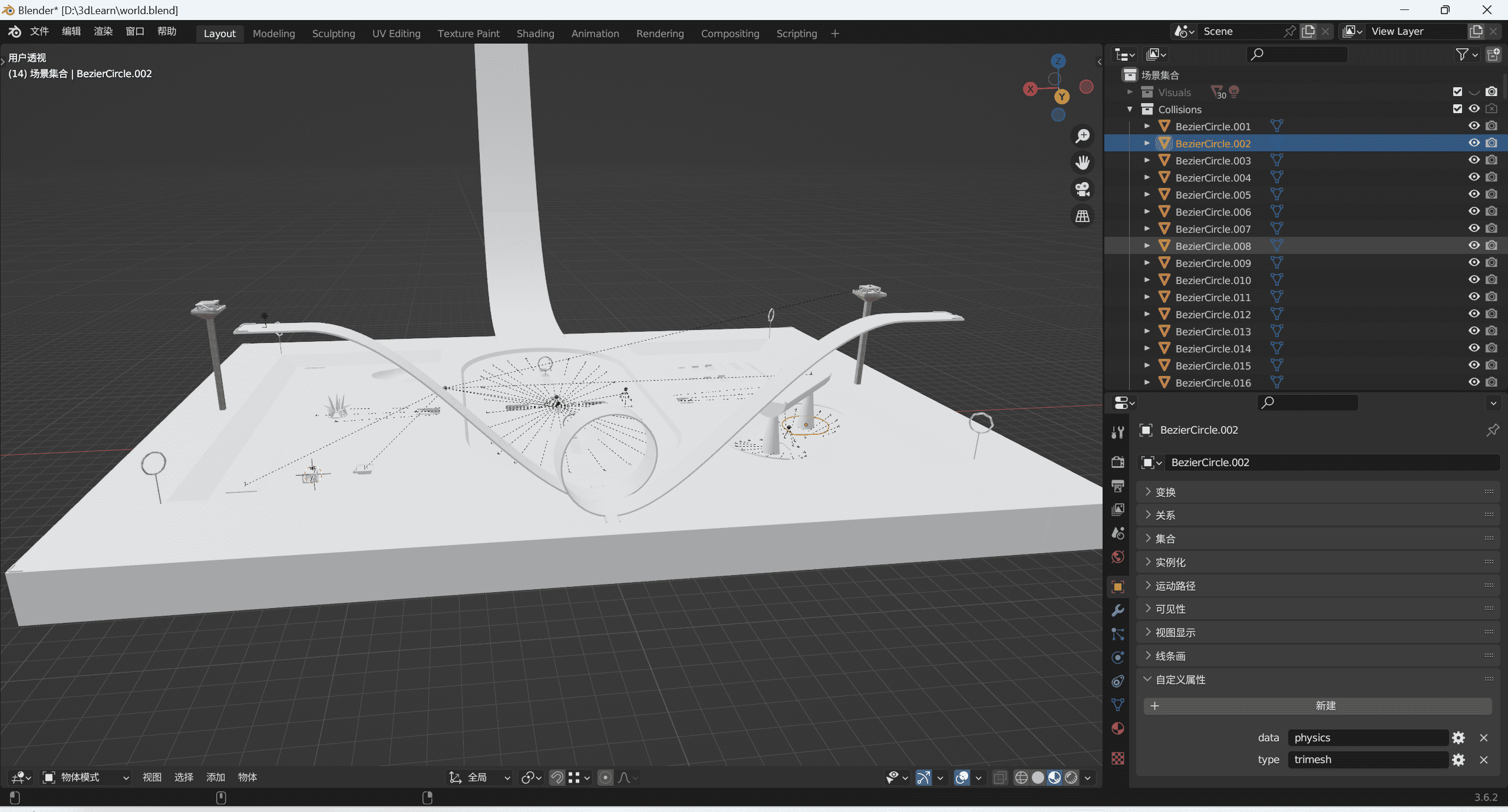Open the Object Constraints properties tab

pos(1118,681)
